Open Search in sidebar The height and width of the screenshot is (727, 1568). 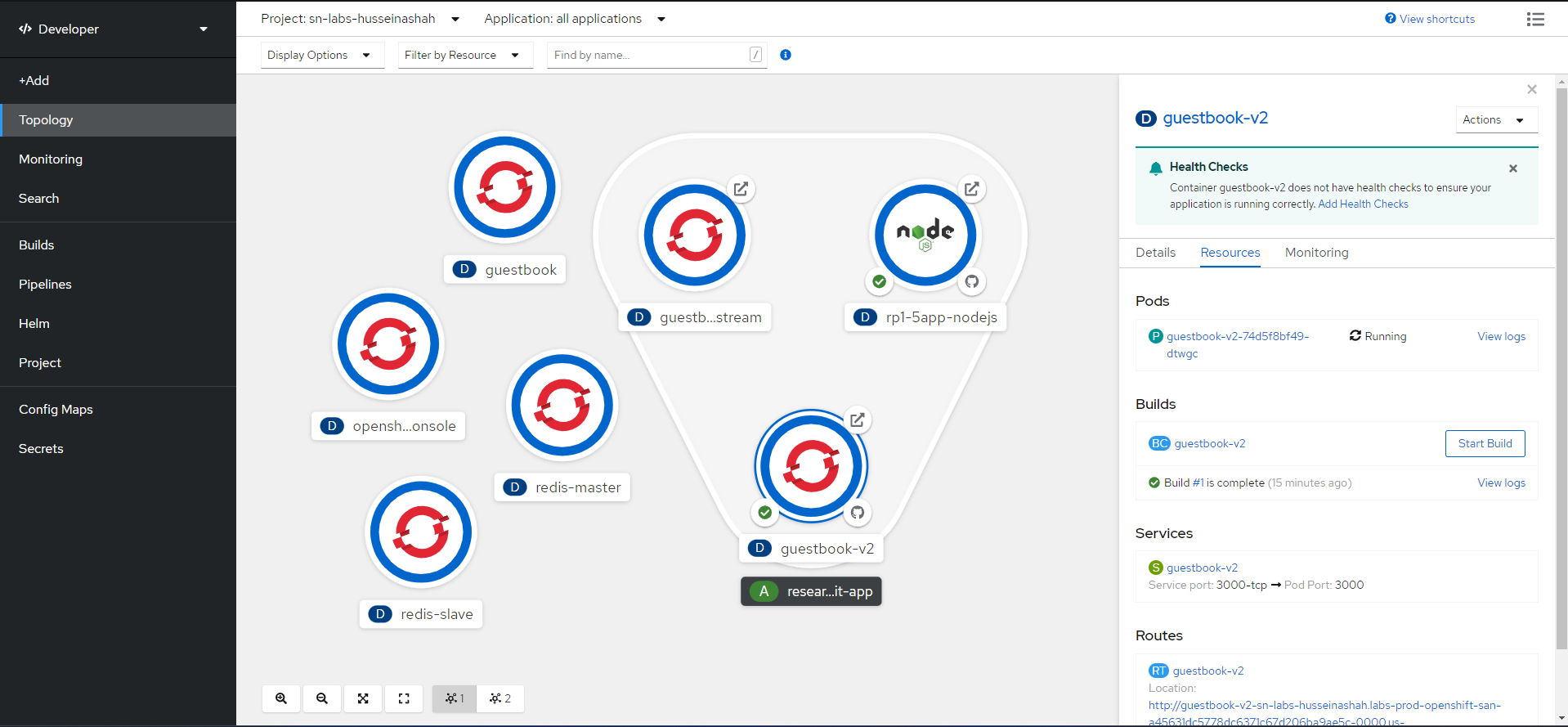118,198
